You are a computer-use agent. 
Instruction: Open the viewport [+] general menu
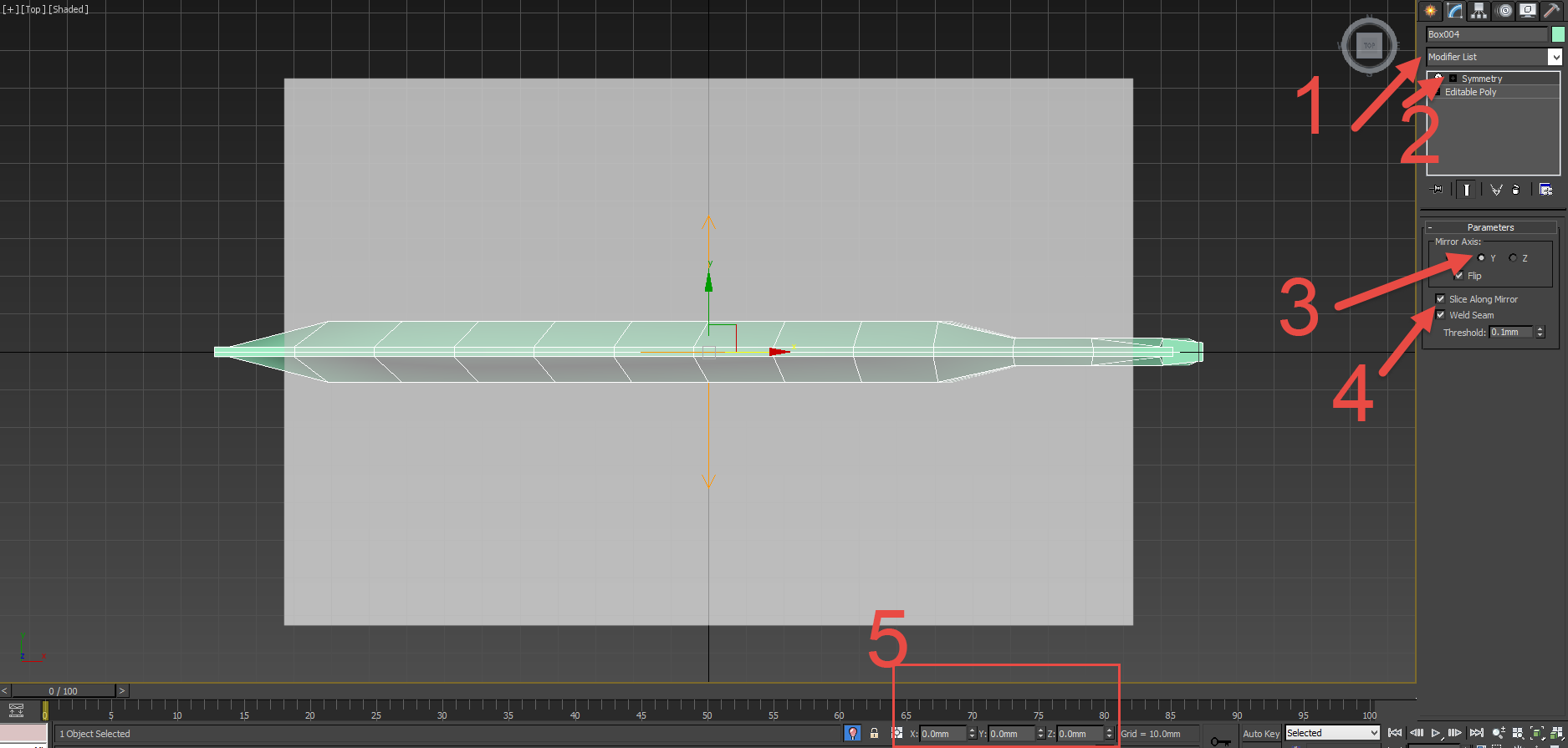(11, 9)
